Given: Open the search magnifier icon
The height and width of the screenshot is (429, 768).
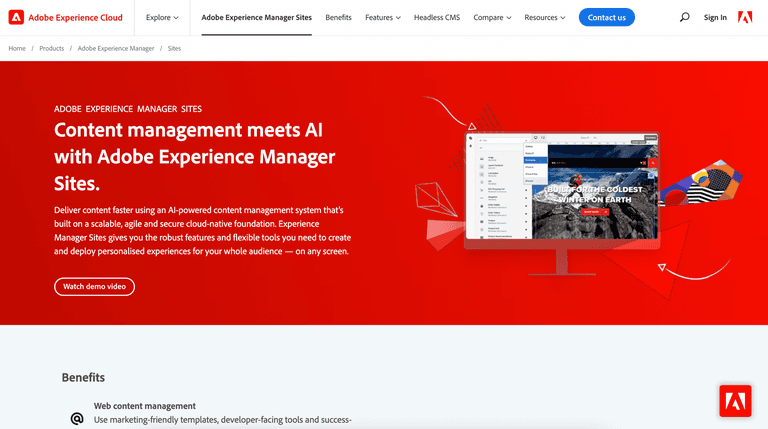Looking at the screenshot, I should 684,17.
